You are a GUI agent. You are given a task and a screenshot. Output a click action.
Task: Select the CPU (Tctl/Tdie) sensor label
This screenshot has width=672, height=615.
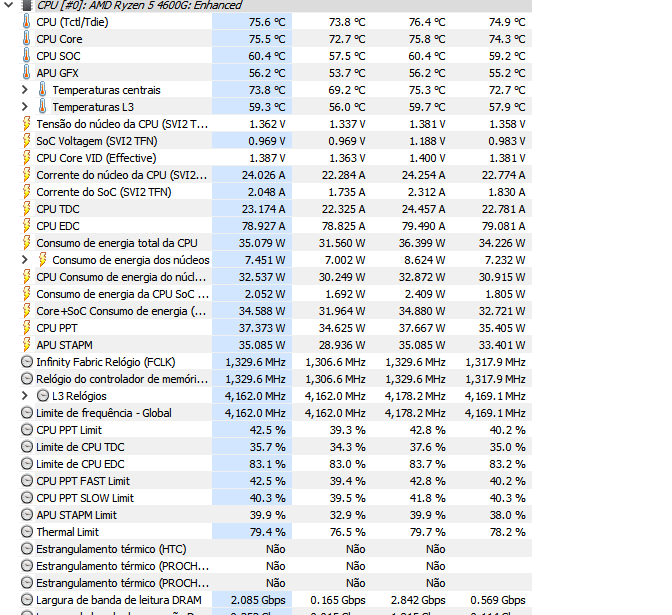(x=72, y=22)
